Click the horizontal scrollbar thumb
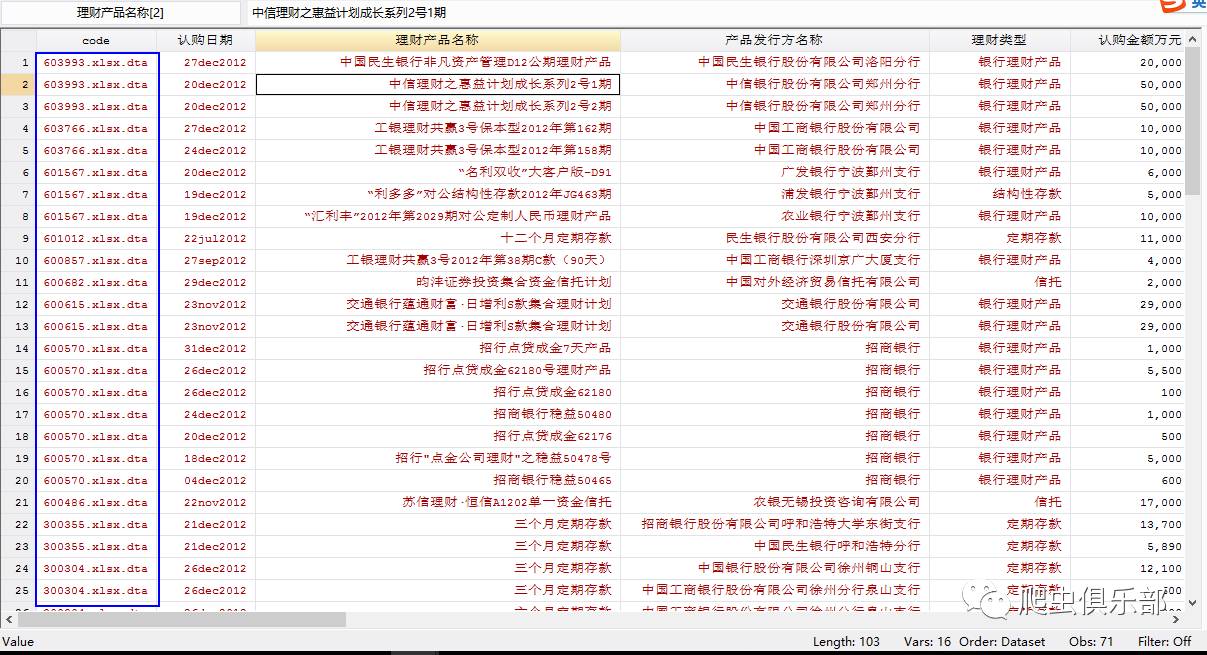 click(x=181, y=620)
